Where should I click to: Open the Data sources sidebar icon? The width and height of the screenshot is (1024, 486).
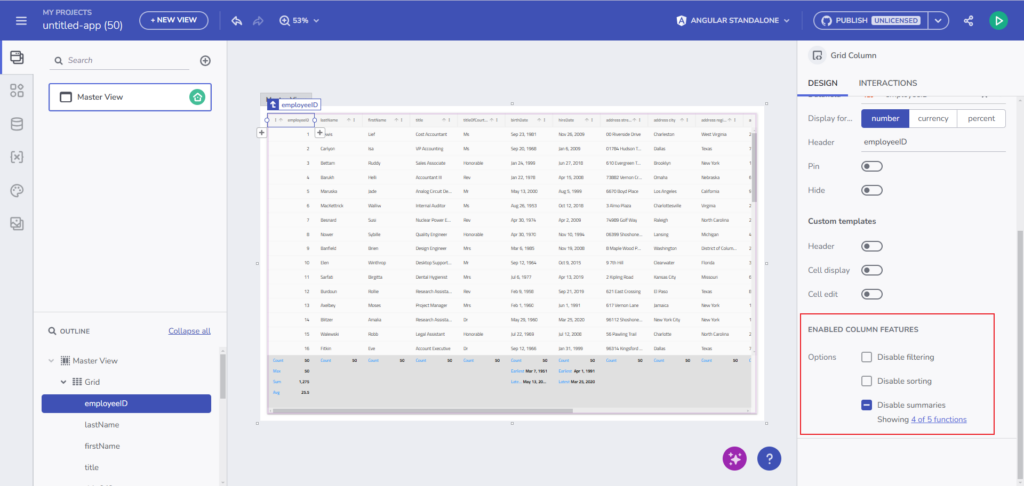17,124
